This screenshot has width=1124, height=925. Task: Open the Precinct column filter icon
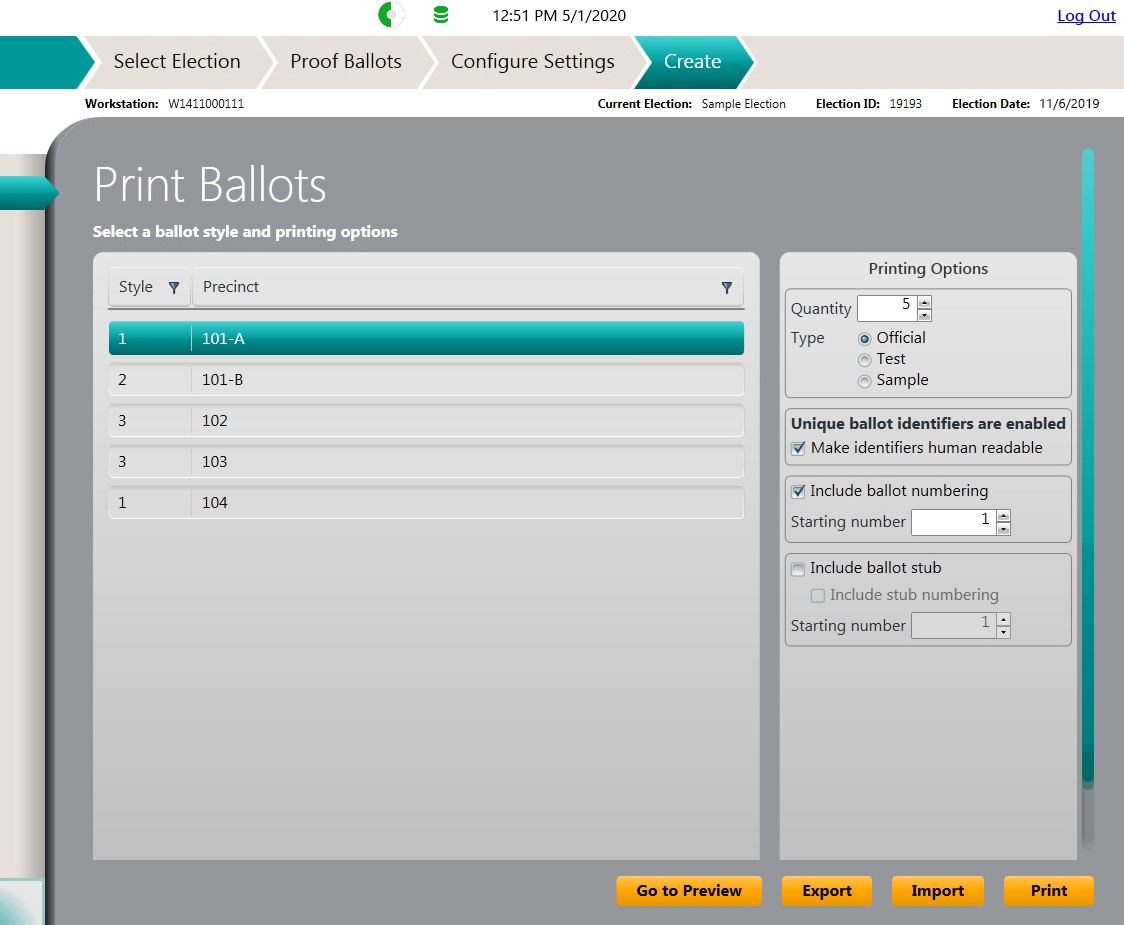click(x=727, y=288)
